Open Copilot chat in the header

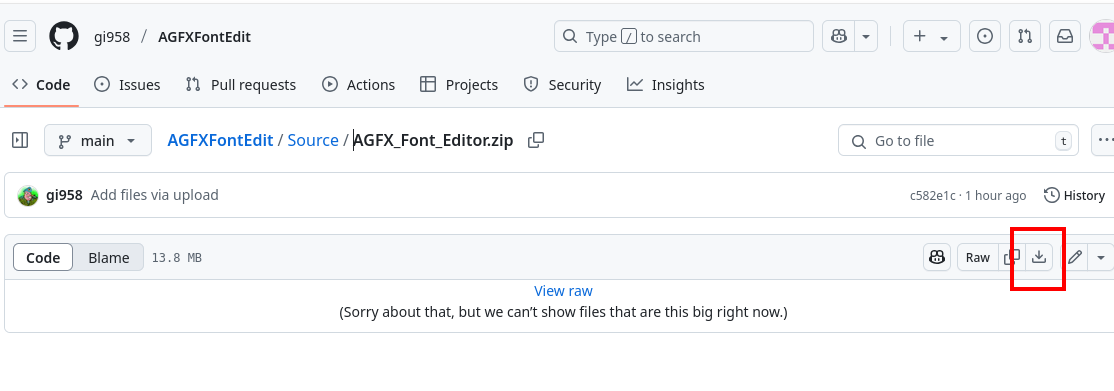[x=839, y=36]
